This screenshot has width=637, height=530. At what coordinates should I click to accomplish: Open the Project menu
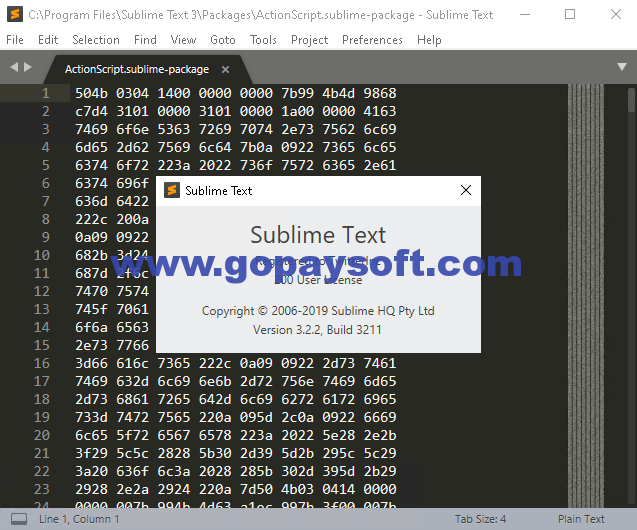309,40
